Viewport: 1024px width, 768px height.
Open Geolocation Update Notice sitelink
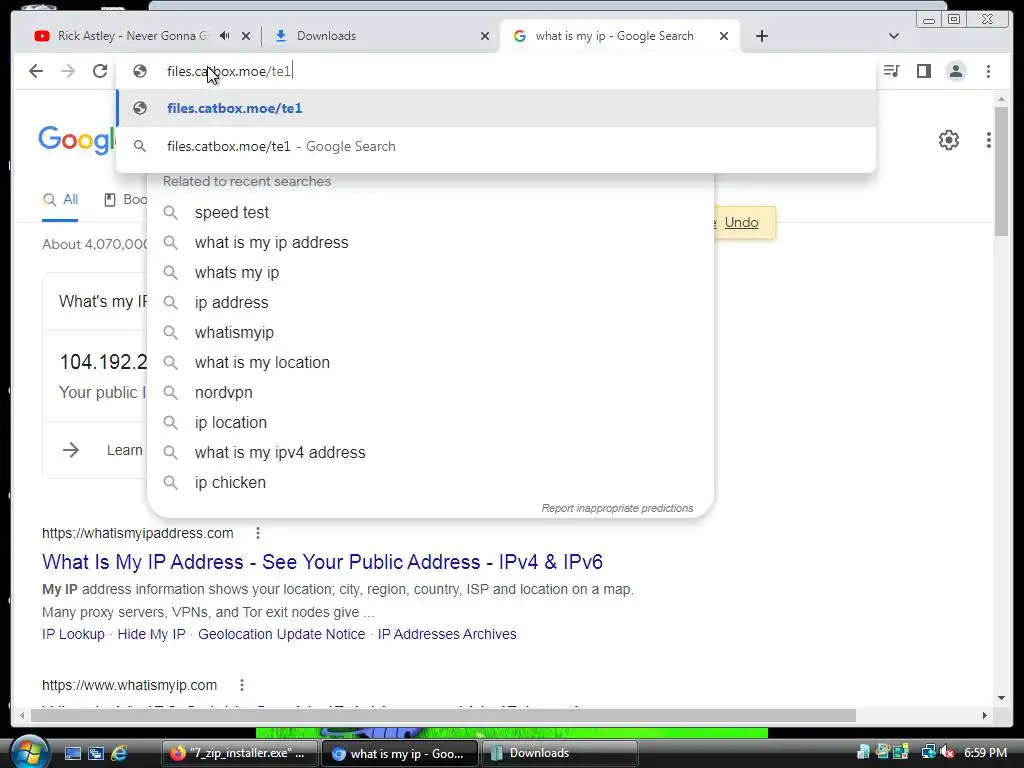pos(281,634)
